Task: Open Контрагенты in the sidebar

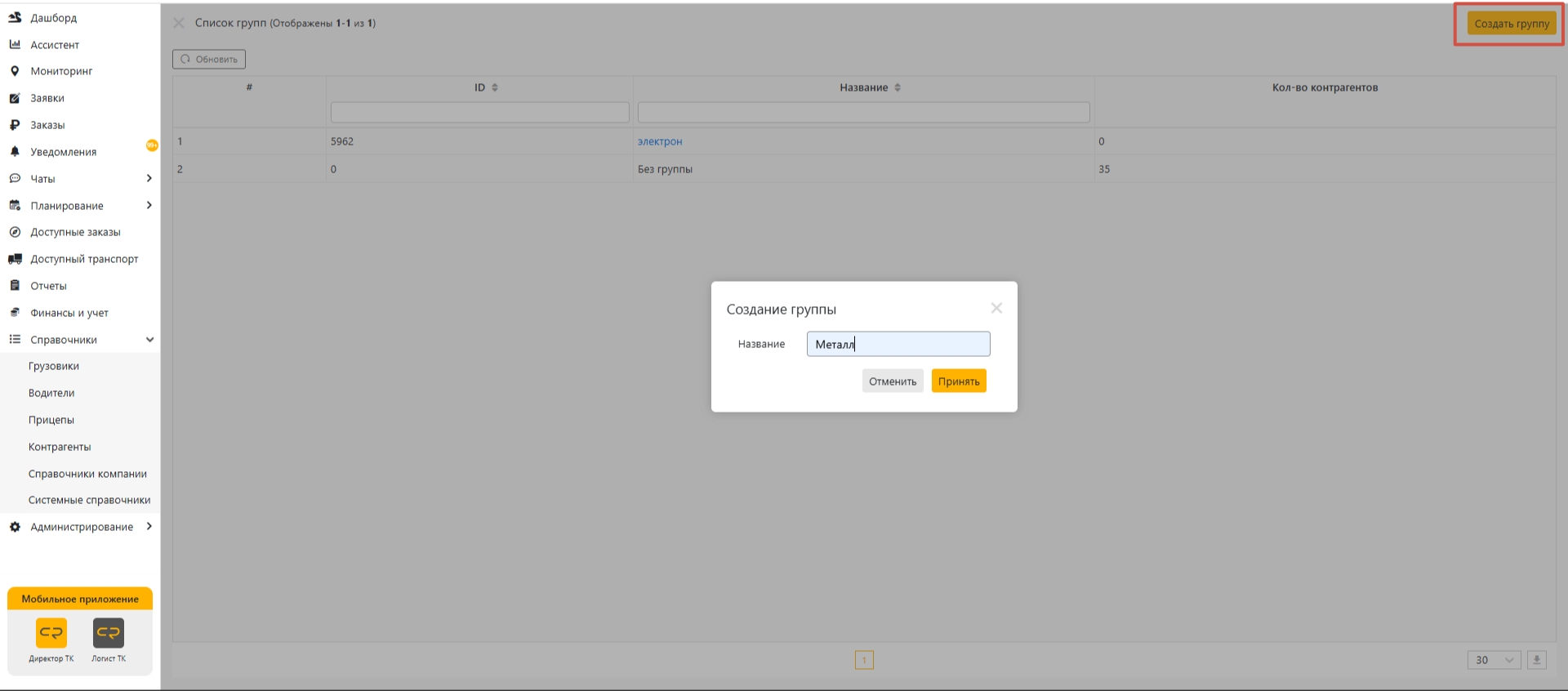Action: [60, 447]
